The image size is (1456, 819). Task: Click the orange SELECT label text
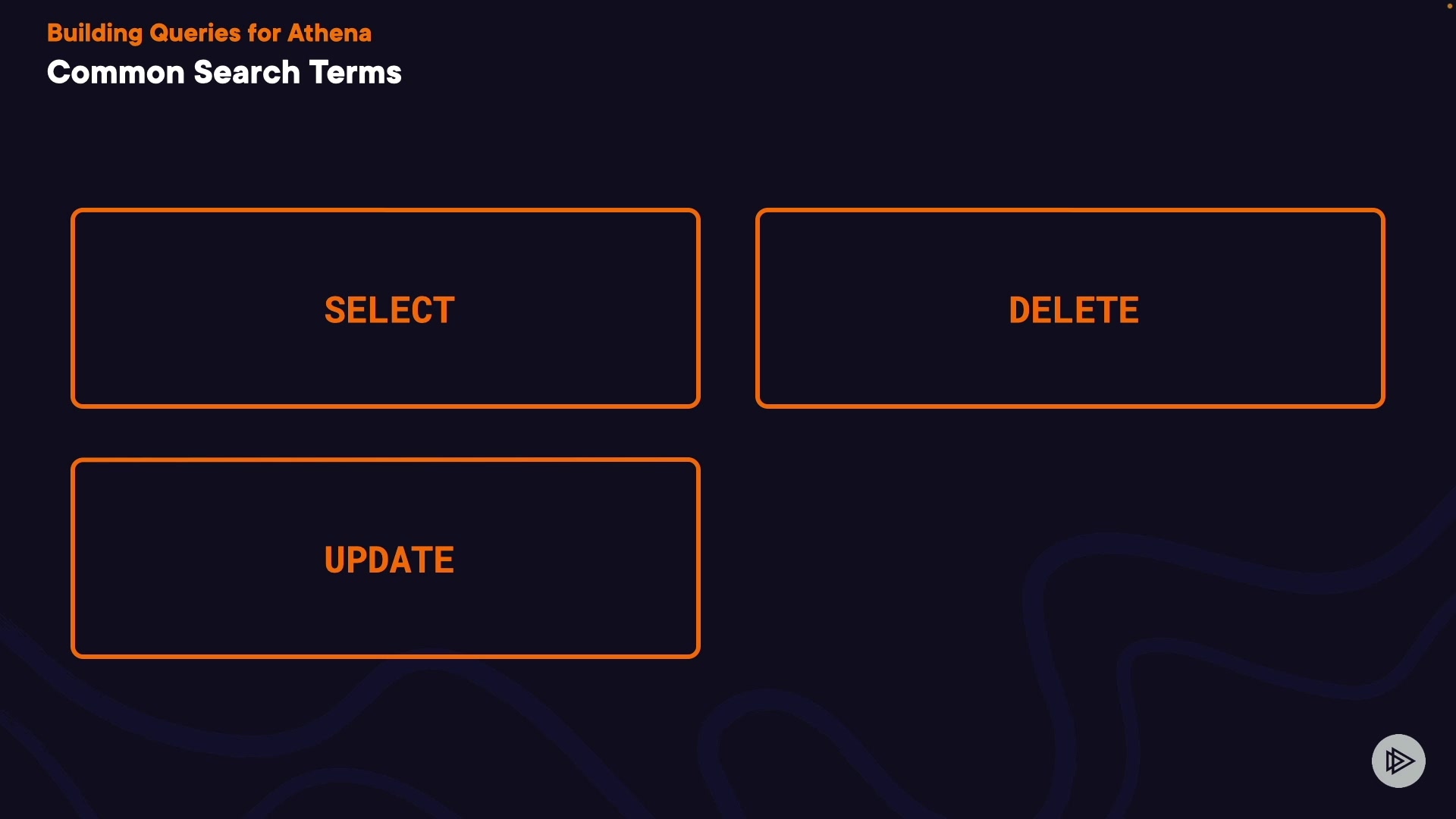tap(390, 310)
